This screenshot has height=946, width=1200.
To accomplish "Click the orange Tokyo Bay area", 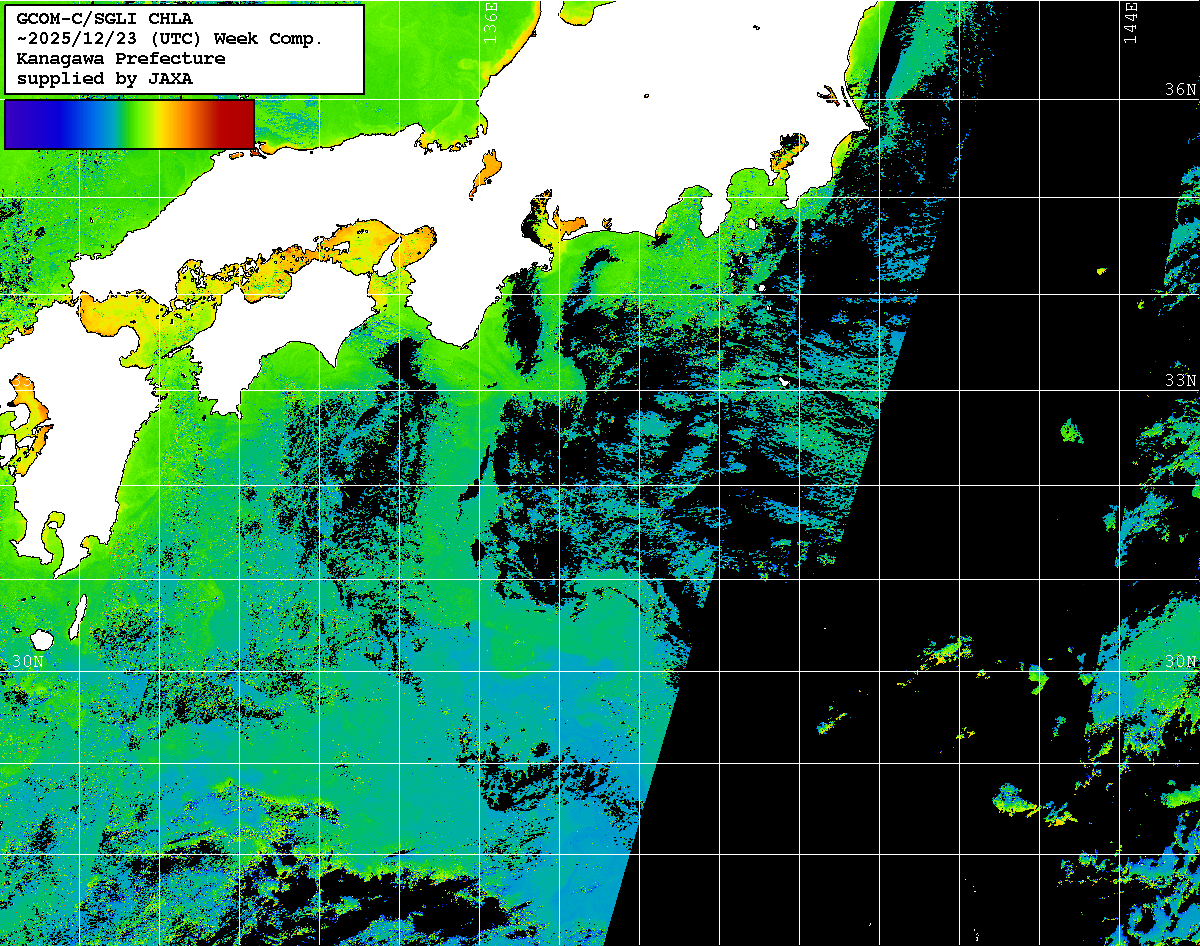I will pyautogui.click(x=787, y=153).
